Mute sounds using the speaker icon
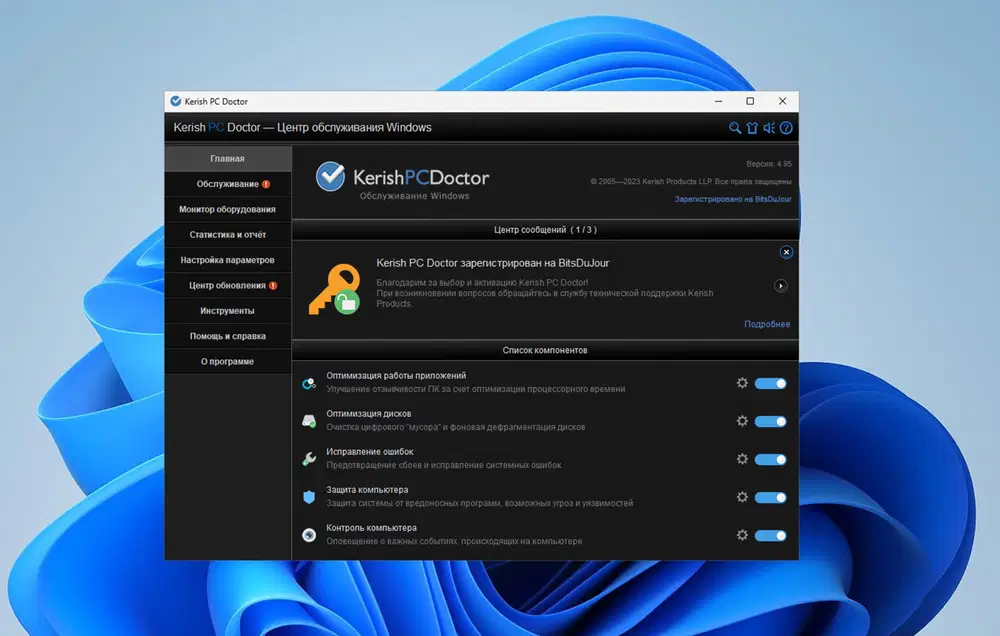 [x=769, y=128]
